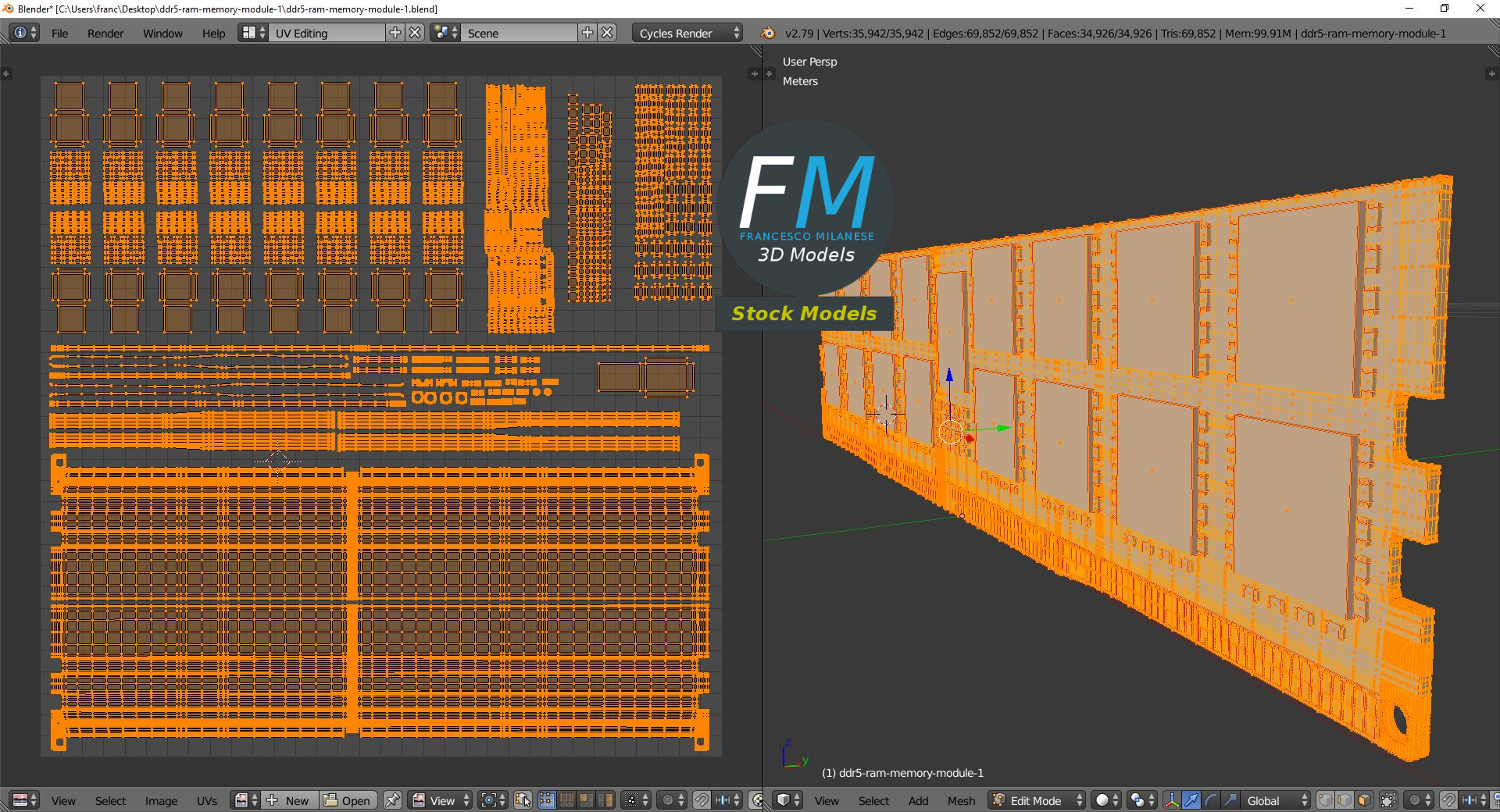Click the add new scene plus icon

587,33
